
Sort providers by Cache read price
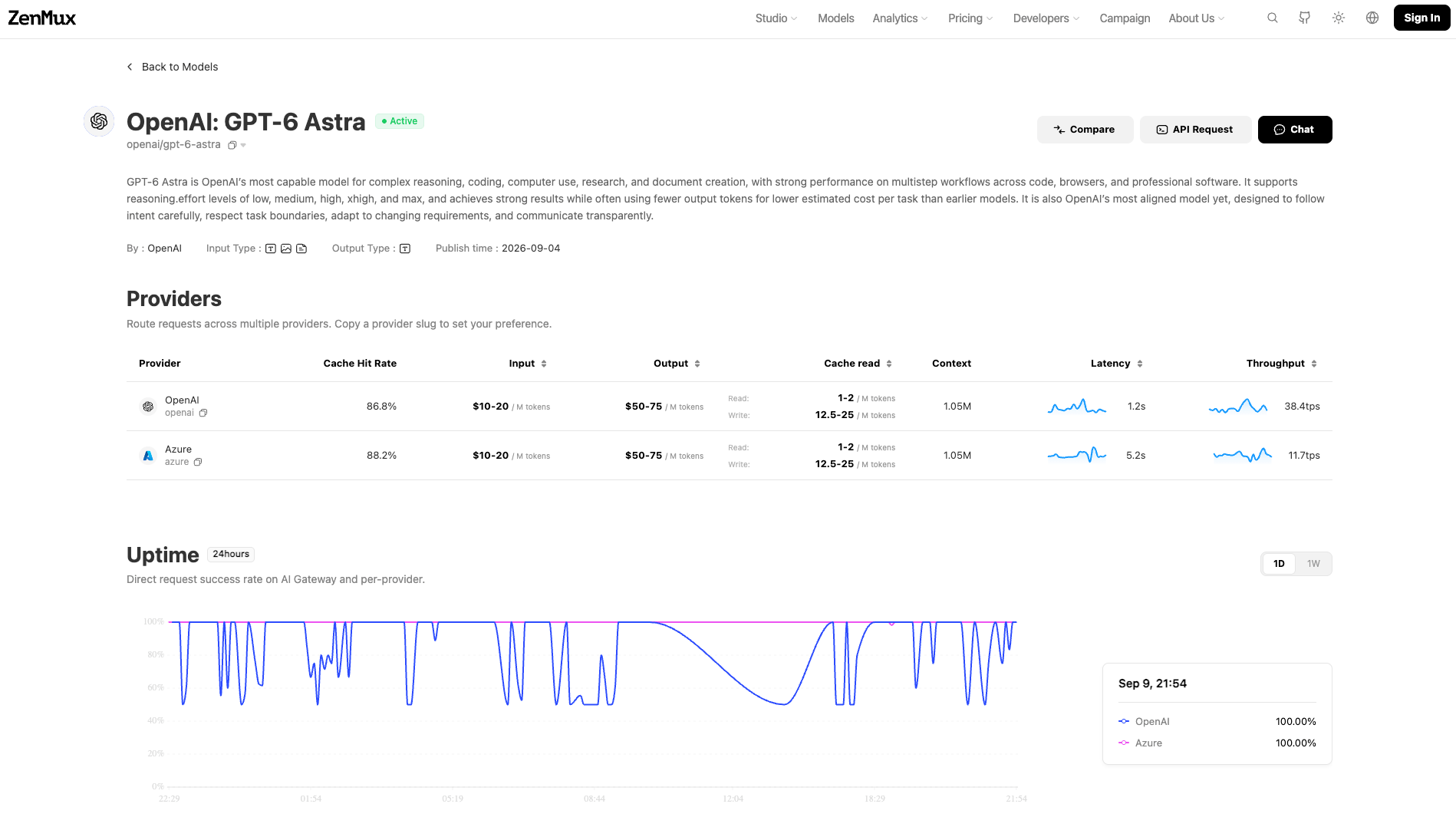(889, 364)
